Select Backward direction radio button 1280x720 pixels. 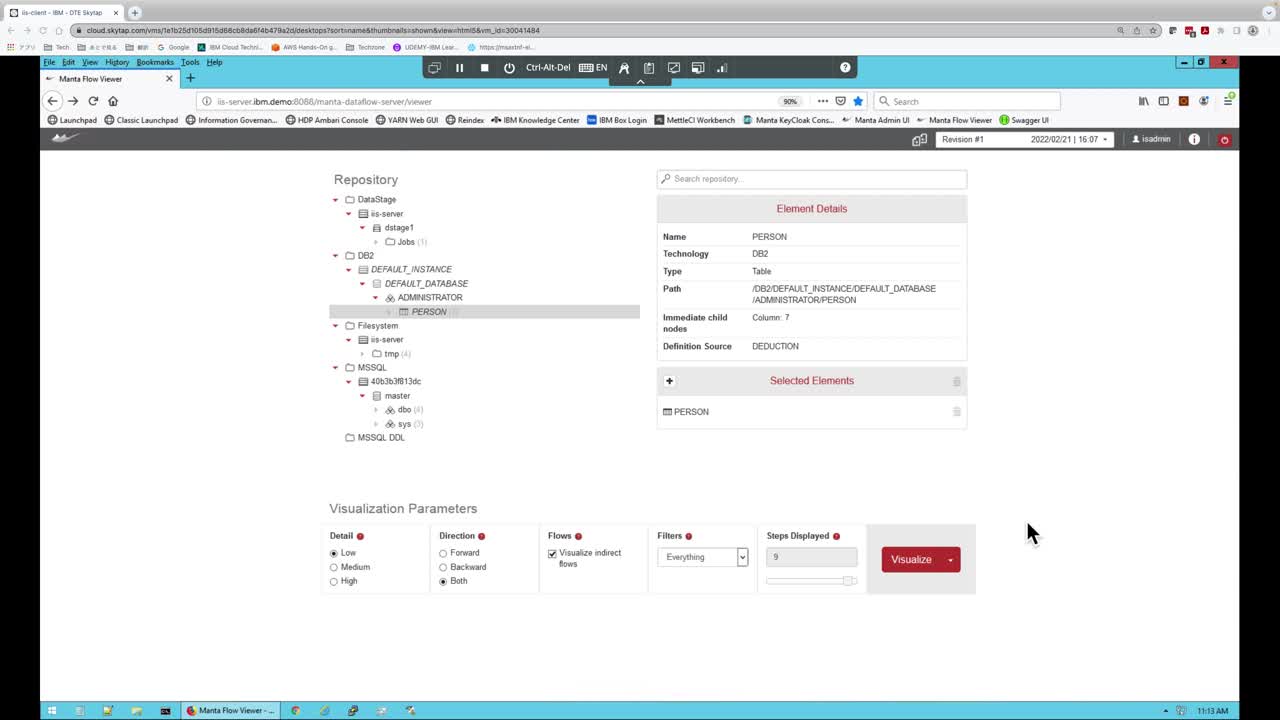click(443, 567)
